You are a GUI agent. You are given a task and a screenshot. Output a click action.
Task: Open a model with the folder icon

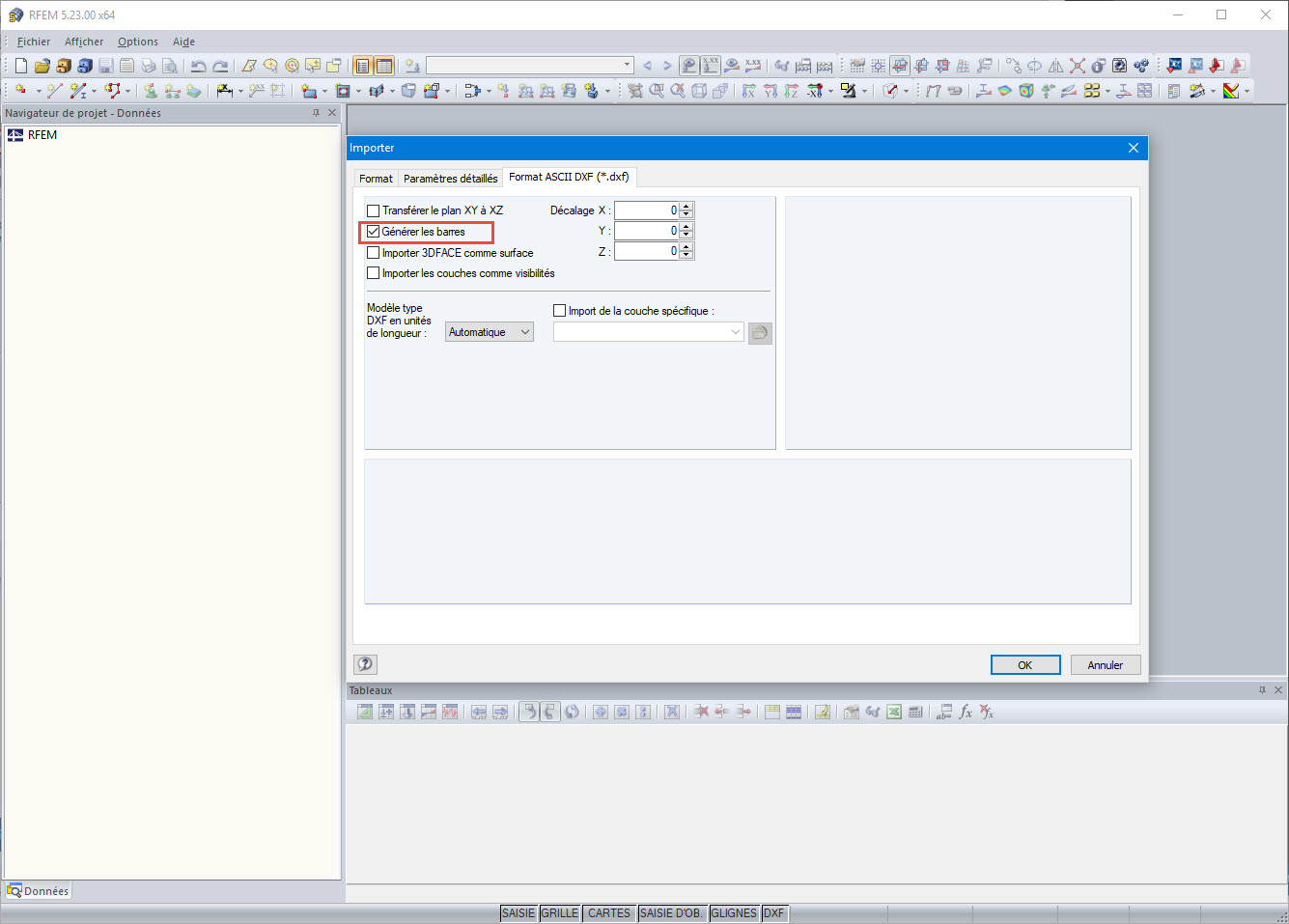point(42,66)
